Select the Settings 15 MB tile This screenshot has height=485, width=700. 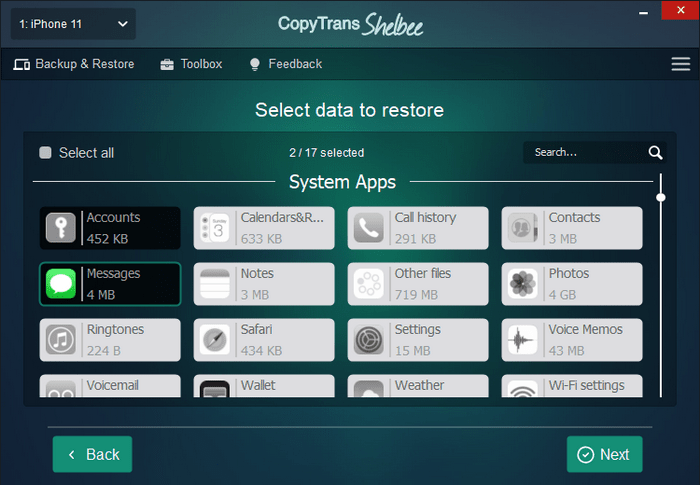click(418, 339)
